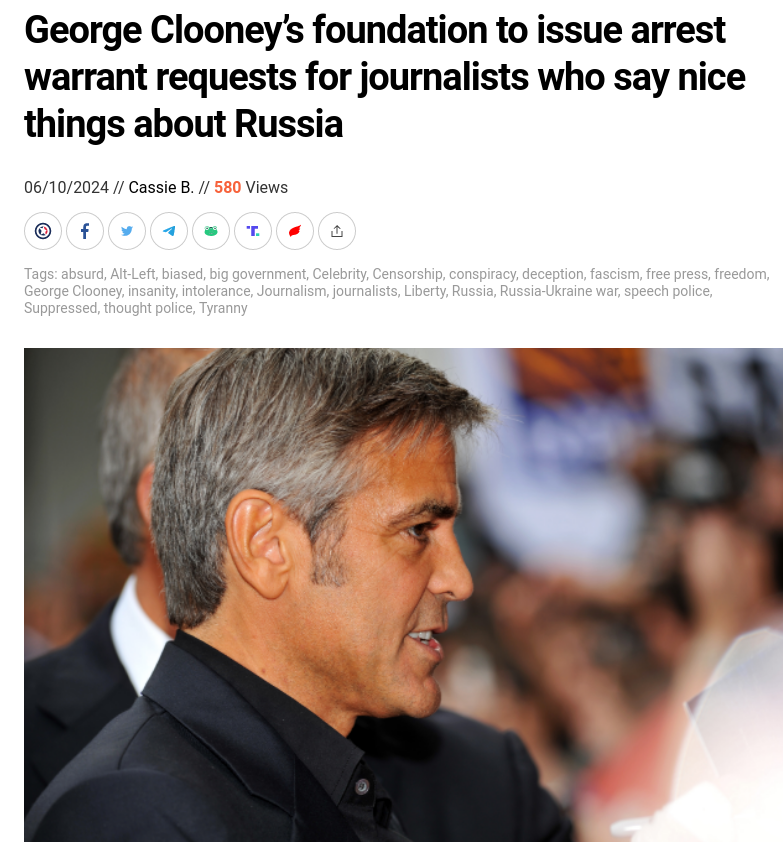The image size is (783, 842).
Task: Follow the free press tag
Action: click(677, 274)
